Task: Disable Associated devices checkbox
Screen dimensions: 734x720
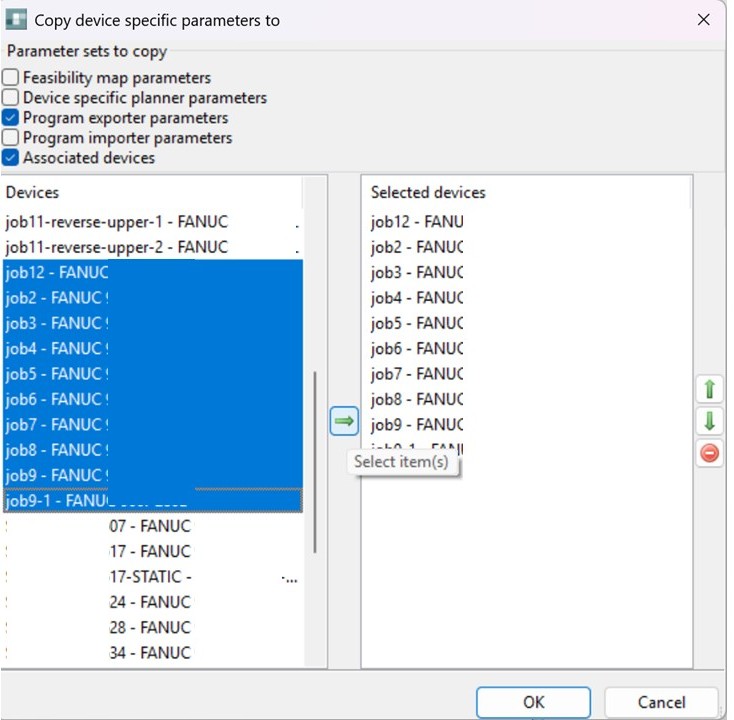Action: tap(11, 158)
